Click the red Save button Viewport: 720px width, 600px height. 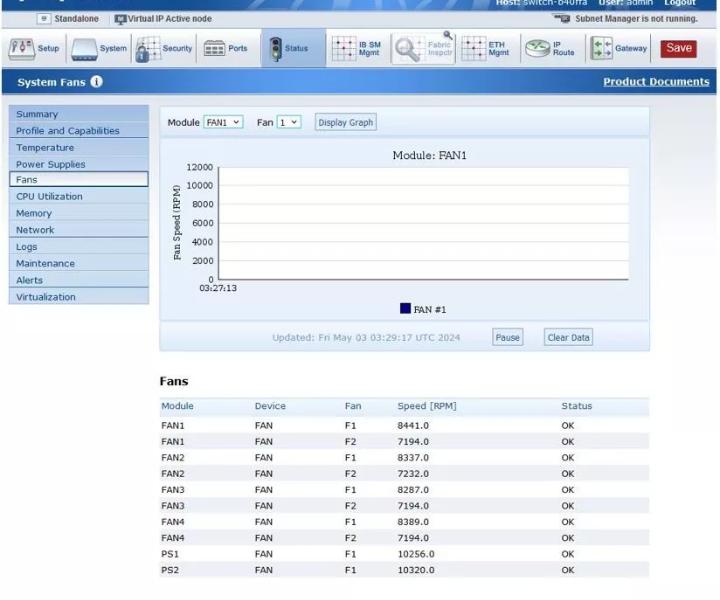[x=678, y=48]
